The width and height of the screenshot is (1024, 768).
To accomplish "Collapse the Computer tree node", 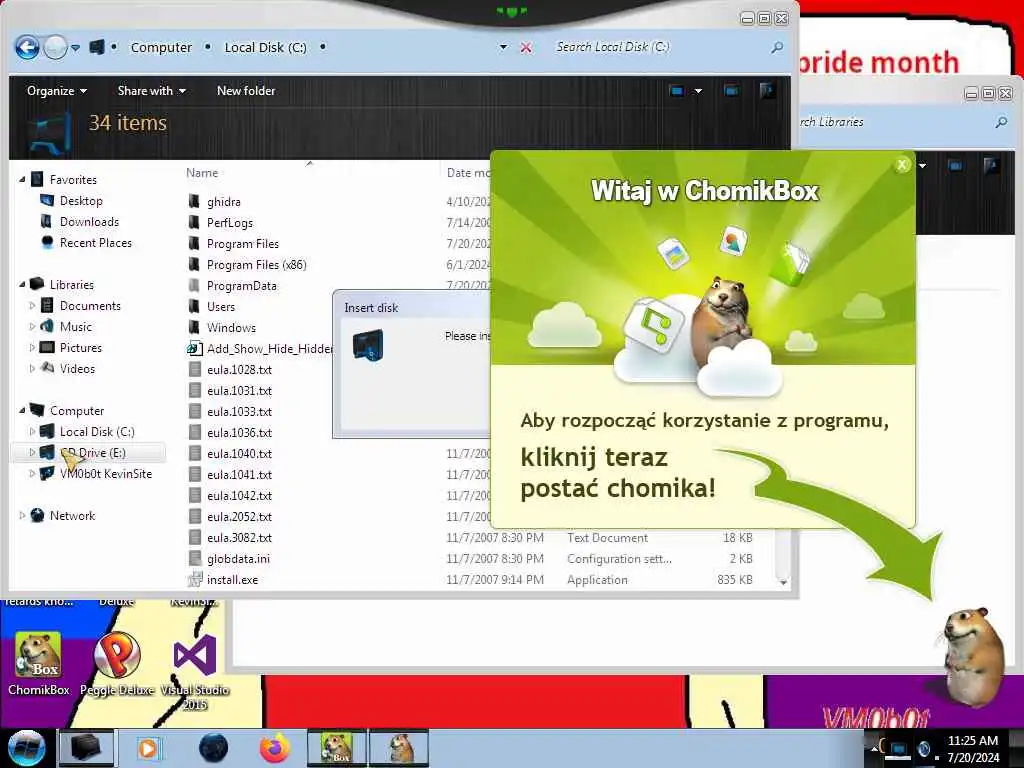I will tap(22, 410).
